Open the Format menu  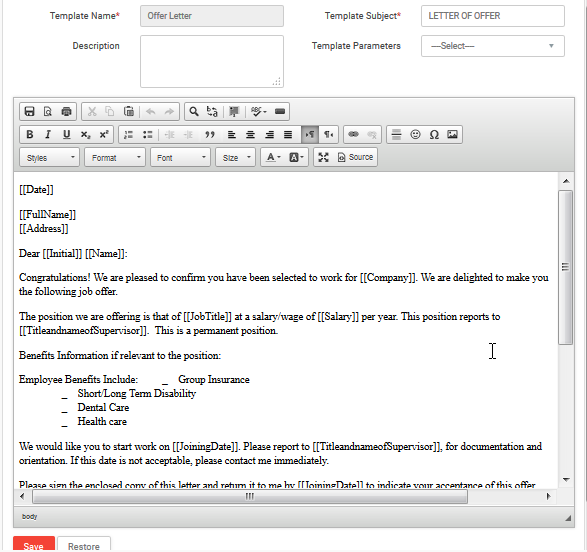[x=115, y=158]
